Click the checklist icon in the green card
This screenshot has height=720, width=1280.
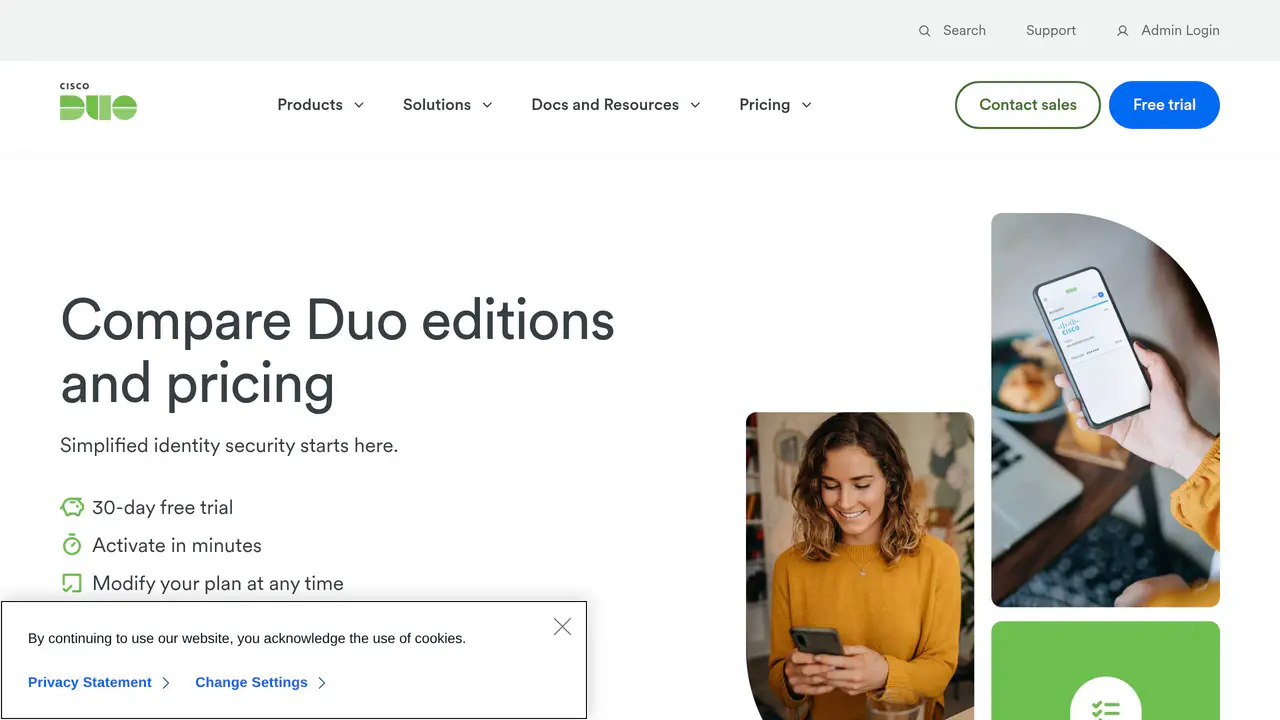pos(1105,709)
